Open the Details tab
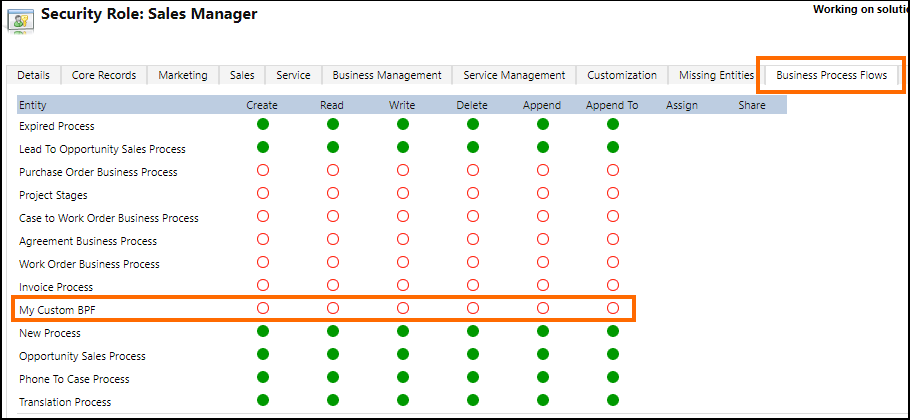 tap(33, 75)
